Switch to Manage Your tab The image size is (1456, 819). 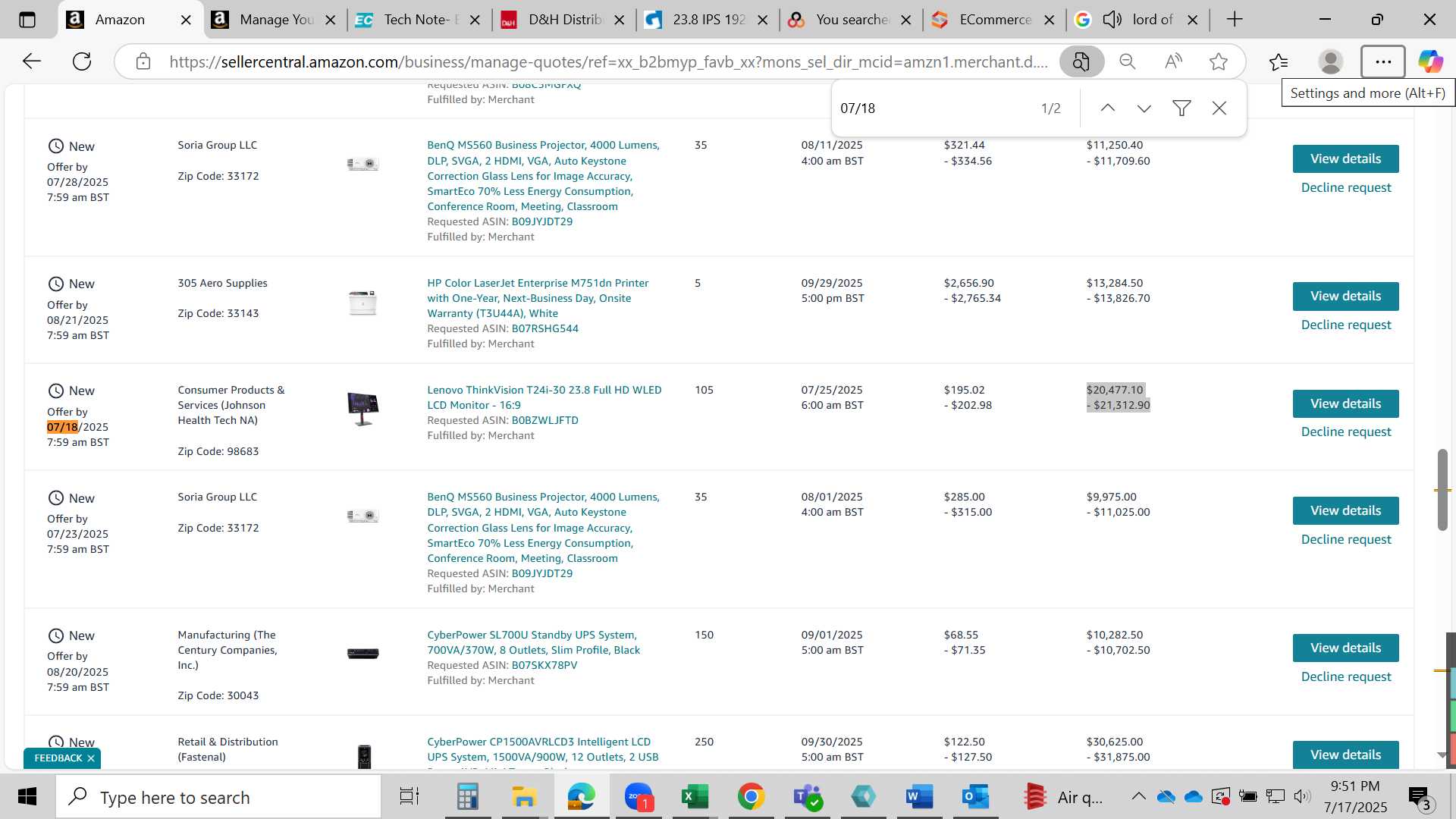[276, 20]
